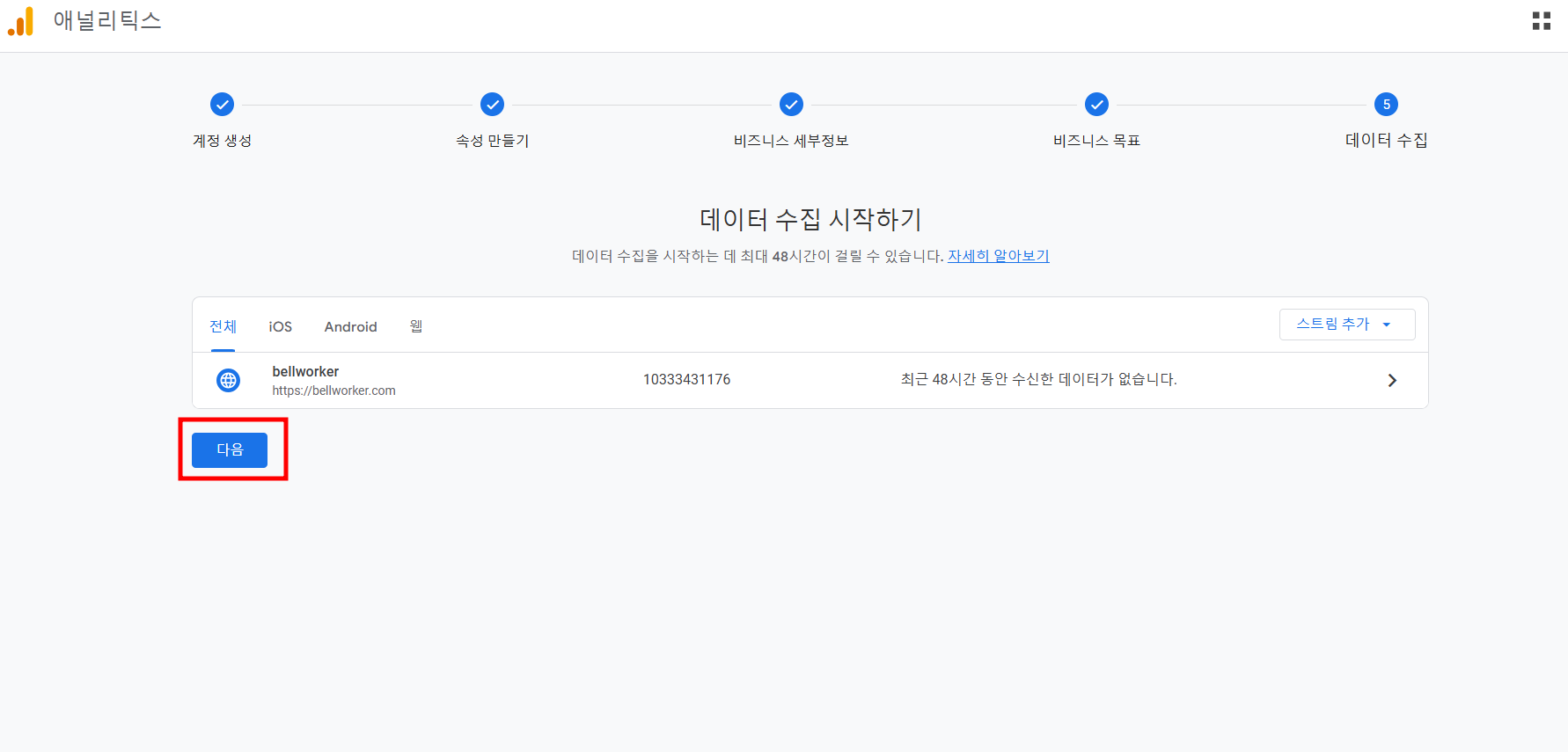Click the 계정 생성 step checkmark

222,105
